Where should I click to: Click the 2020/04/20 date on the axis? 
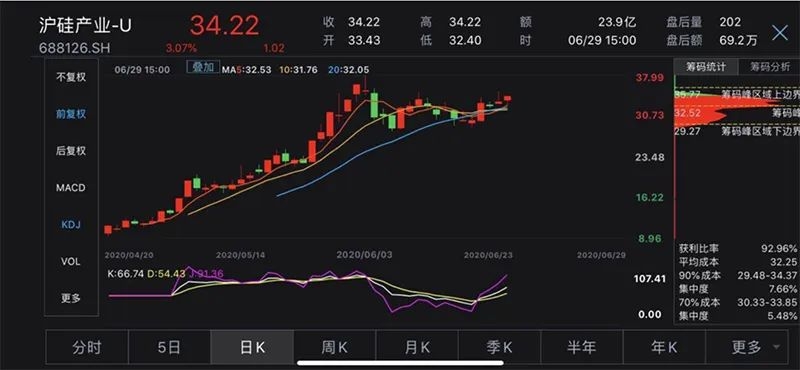click(x=129, y=254)
